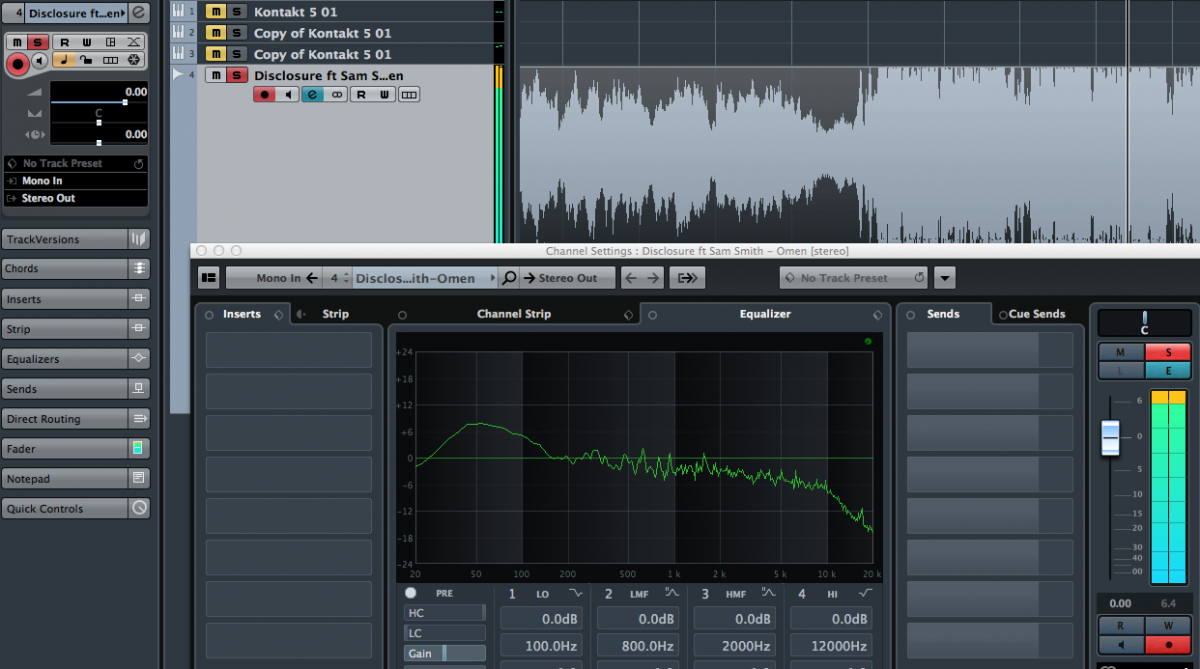The height and width of the screenshot is (669, 1200).
Task: Toggle Freeze snowflake icon in Inspector
Action: coord(133,60)
